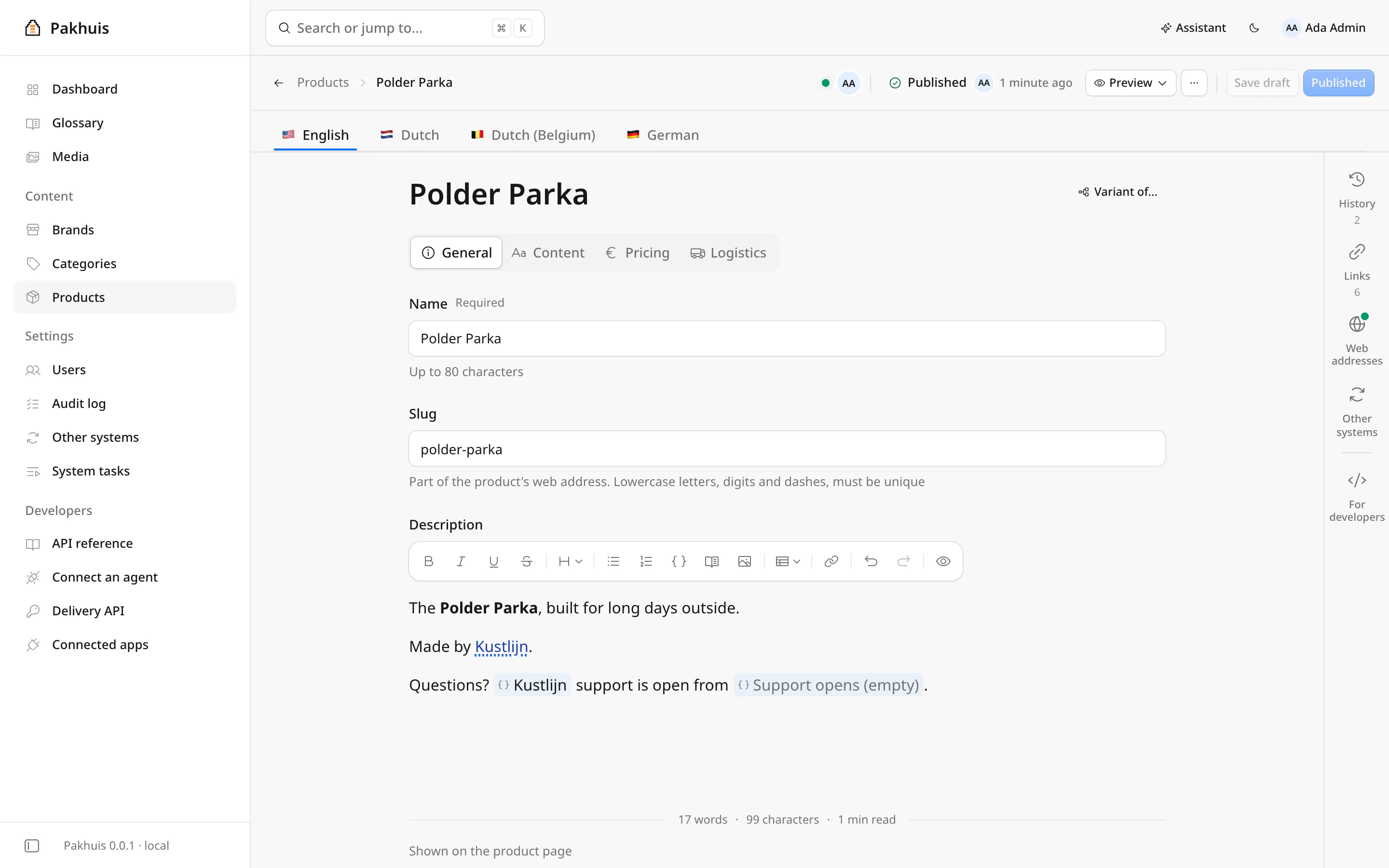Click the Variant of... button
Viewport: 1389px width, 868px height.
(x=1117, y=192)
